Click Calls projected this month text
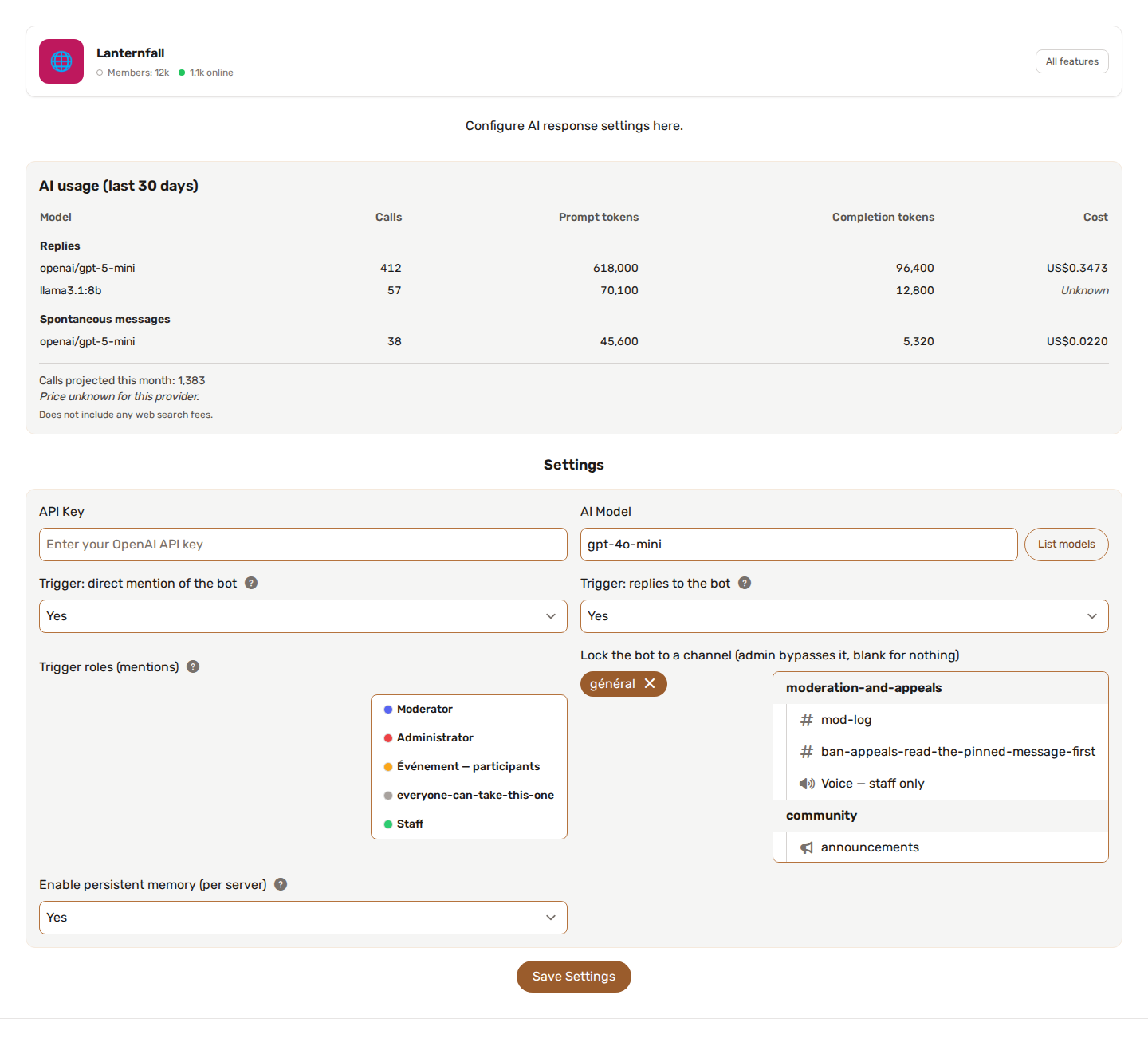 click(122, 380)
